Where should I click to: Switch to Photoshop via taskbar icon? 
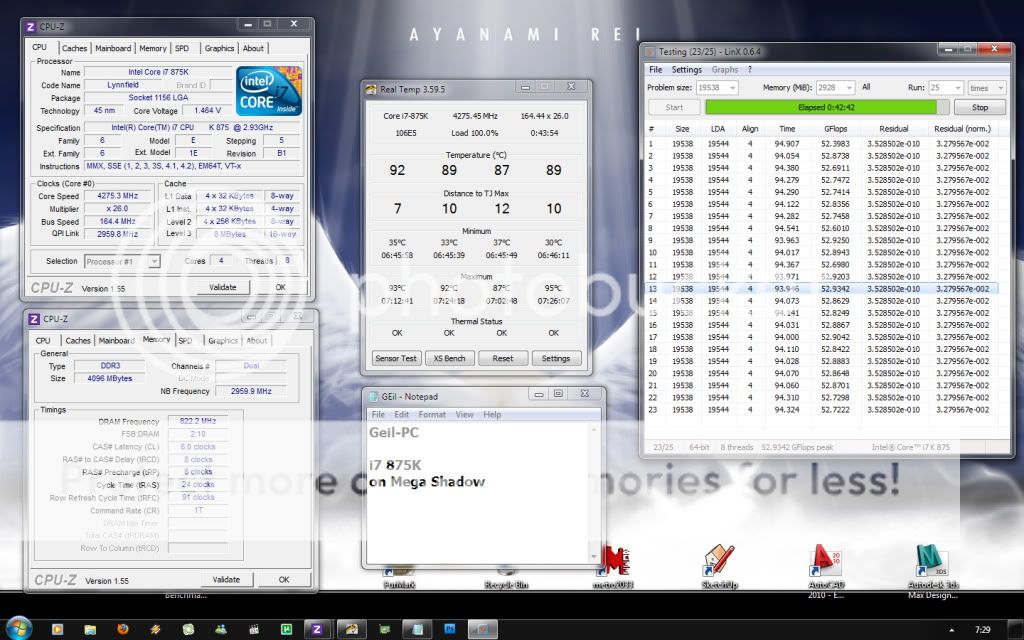coord(450,630)
